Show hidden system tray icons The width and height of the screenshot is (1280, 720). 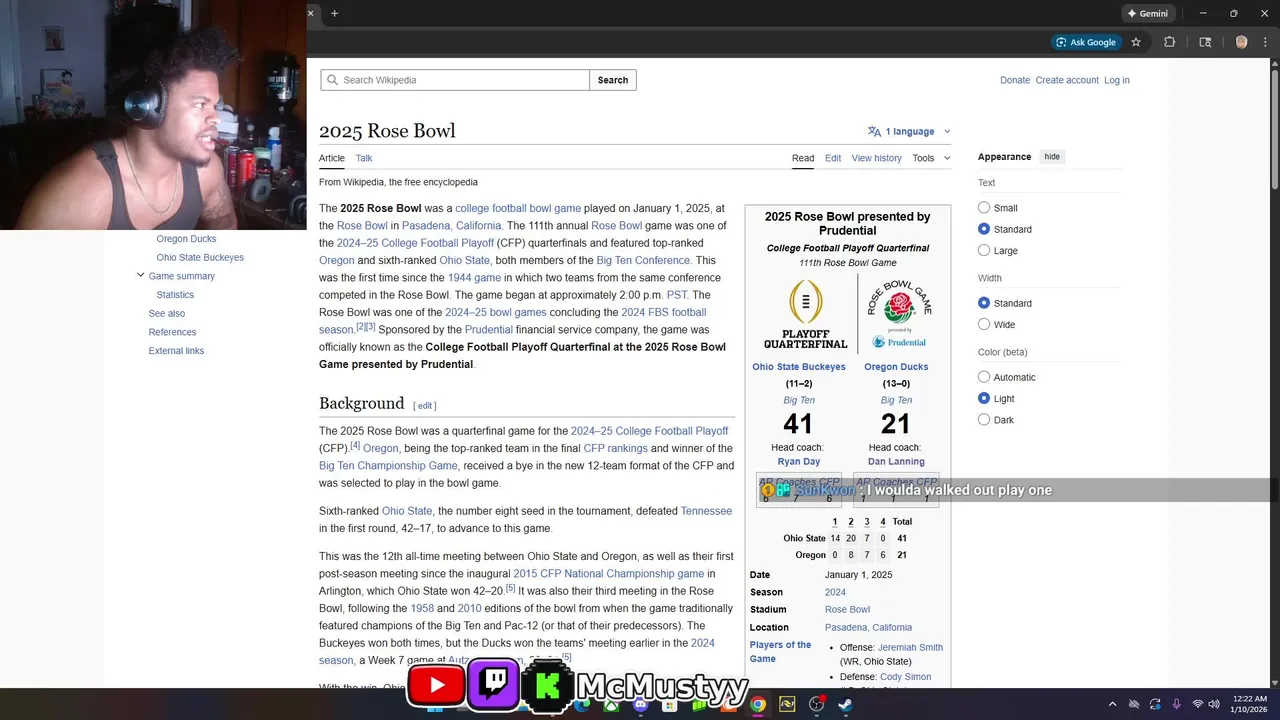coord(1113,705)
